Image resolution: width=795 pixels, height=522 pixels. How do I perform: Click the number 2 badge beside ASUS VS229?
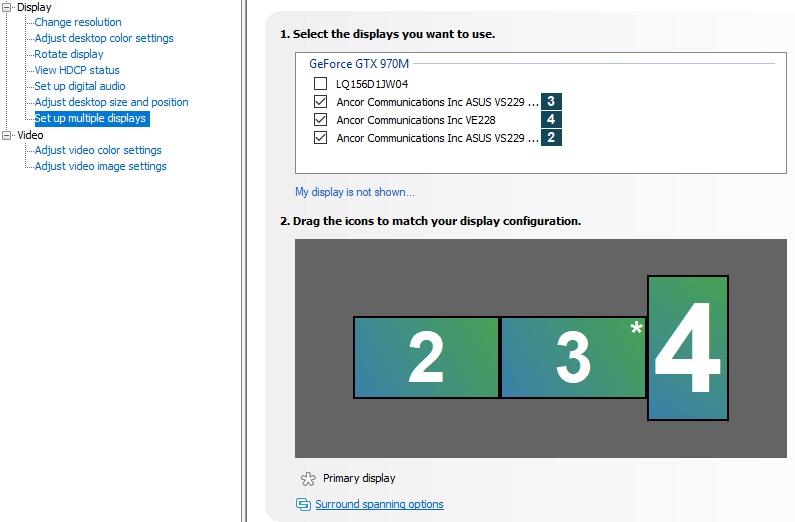(x=551, y=138)
